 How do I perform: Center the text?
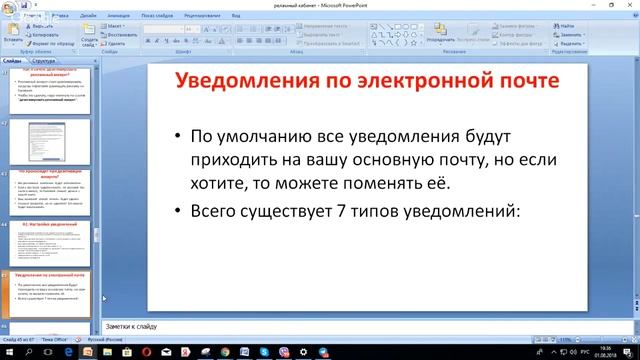click(x=250, y=41)
